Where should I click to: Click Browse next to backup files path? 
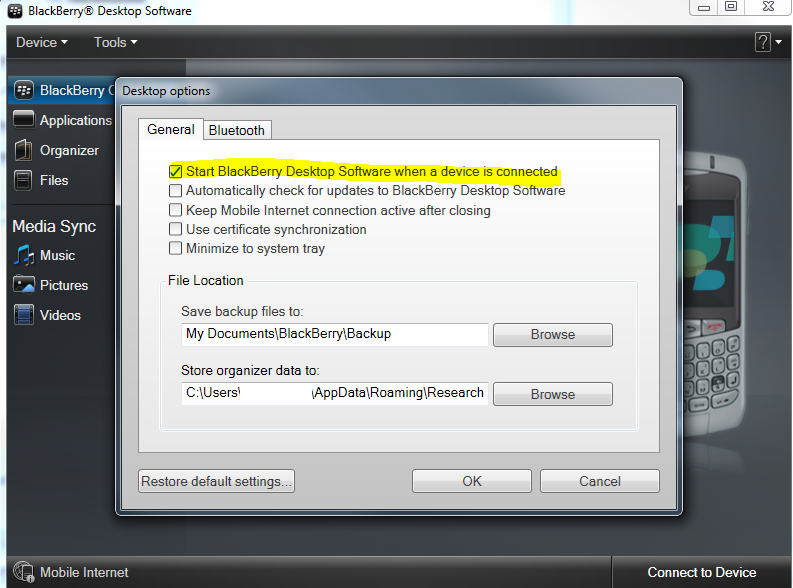[553, 335]
